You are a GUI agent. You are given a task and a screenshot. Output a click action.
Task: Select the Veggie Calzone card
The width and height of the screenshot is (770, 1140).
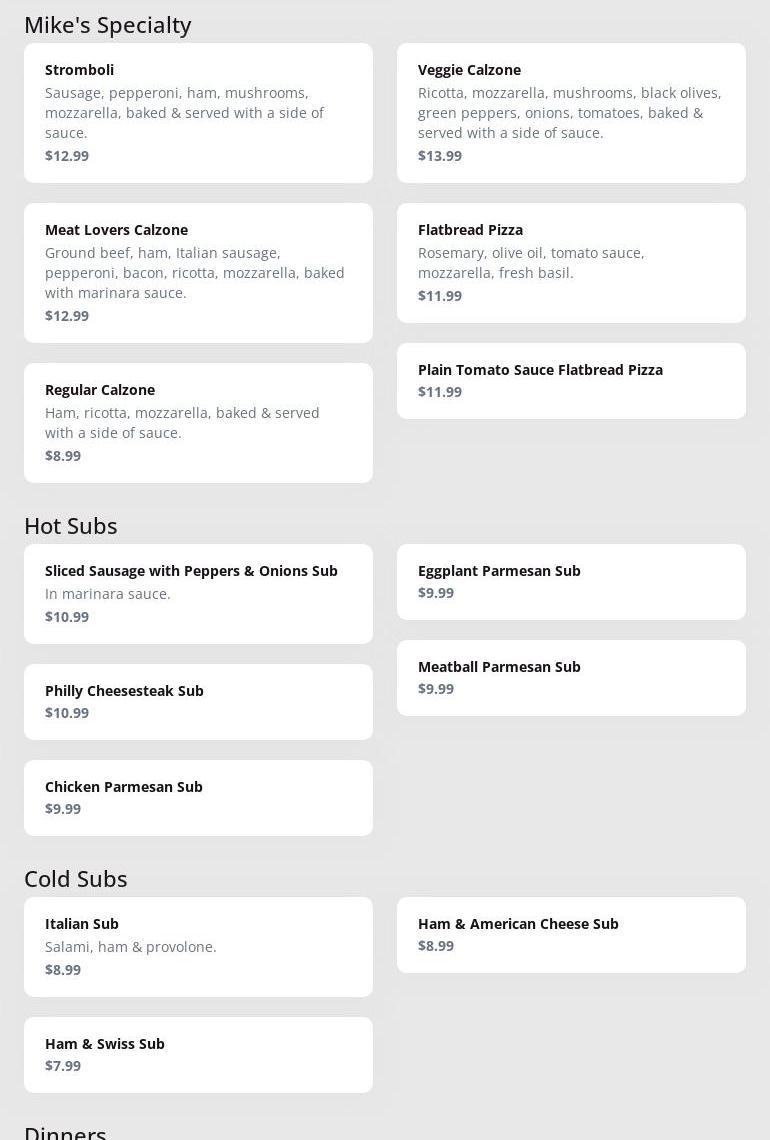coord(571,112)
